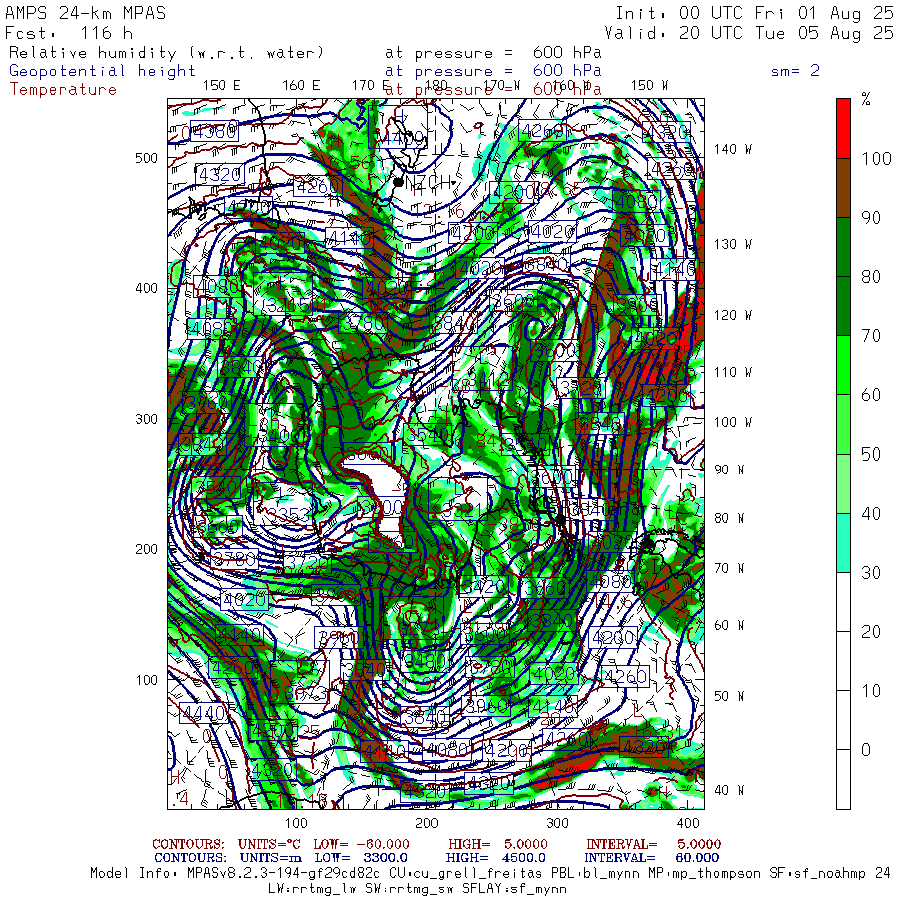The image size is (900, 900).
Task: Click the "LOW= 3300.0" contour value
Action: click(361, 858)
